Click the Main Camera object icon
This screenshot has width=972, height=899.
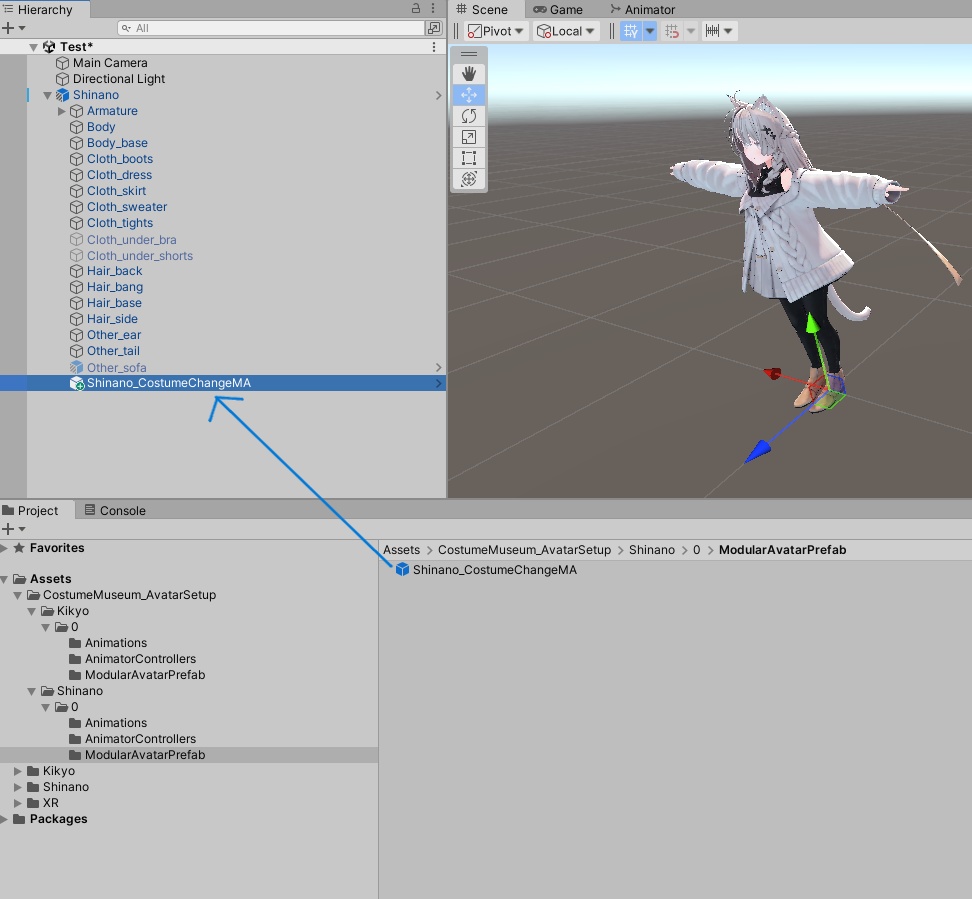pyautogui.click(x=62, y=63)
